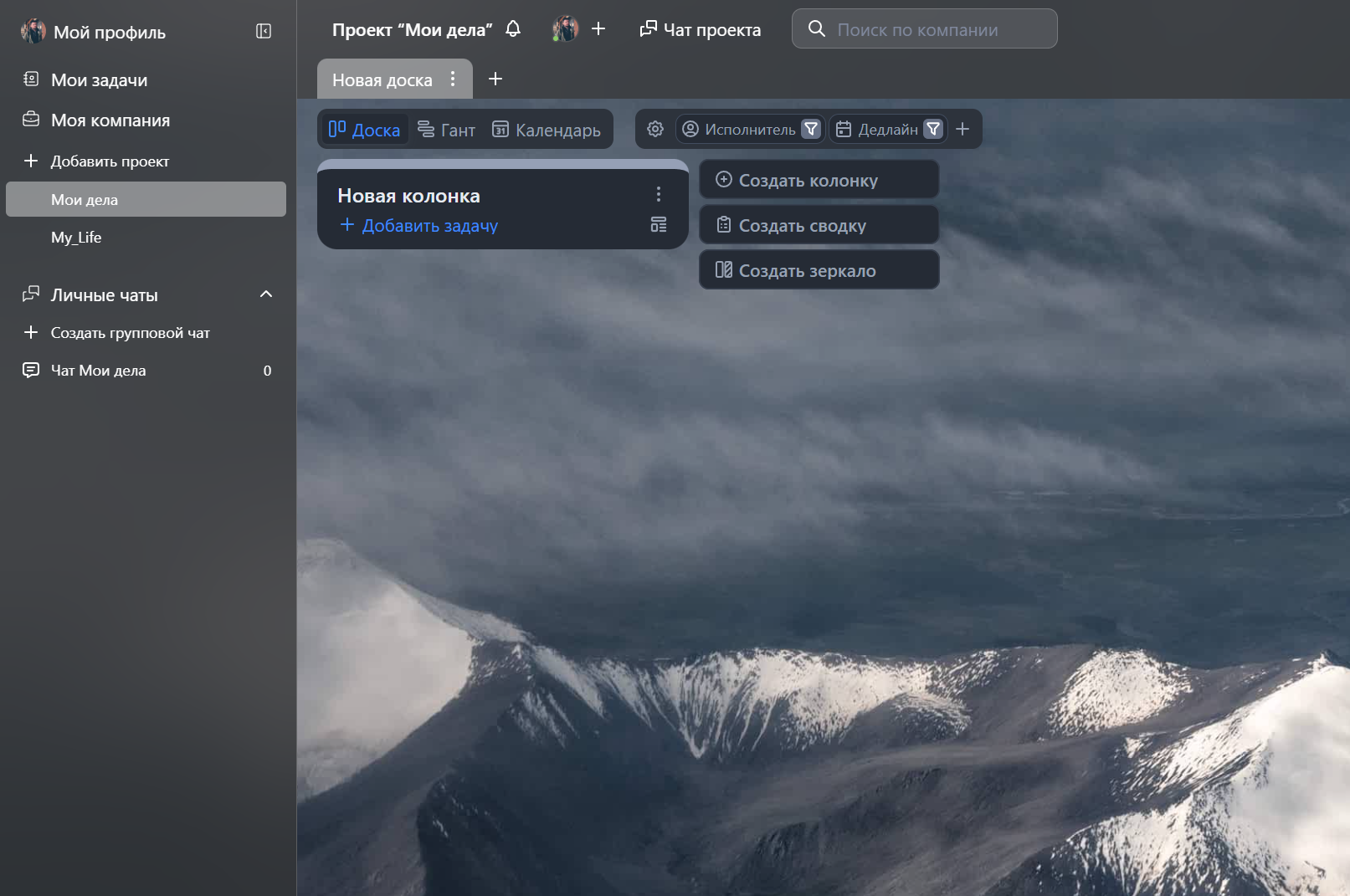Open notifications bell for project Мои дела

(x=513, y=29)
